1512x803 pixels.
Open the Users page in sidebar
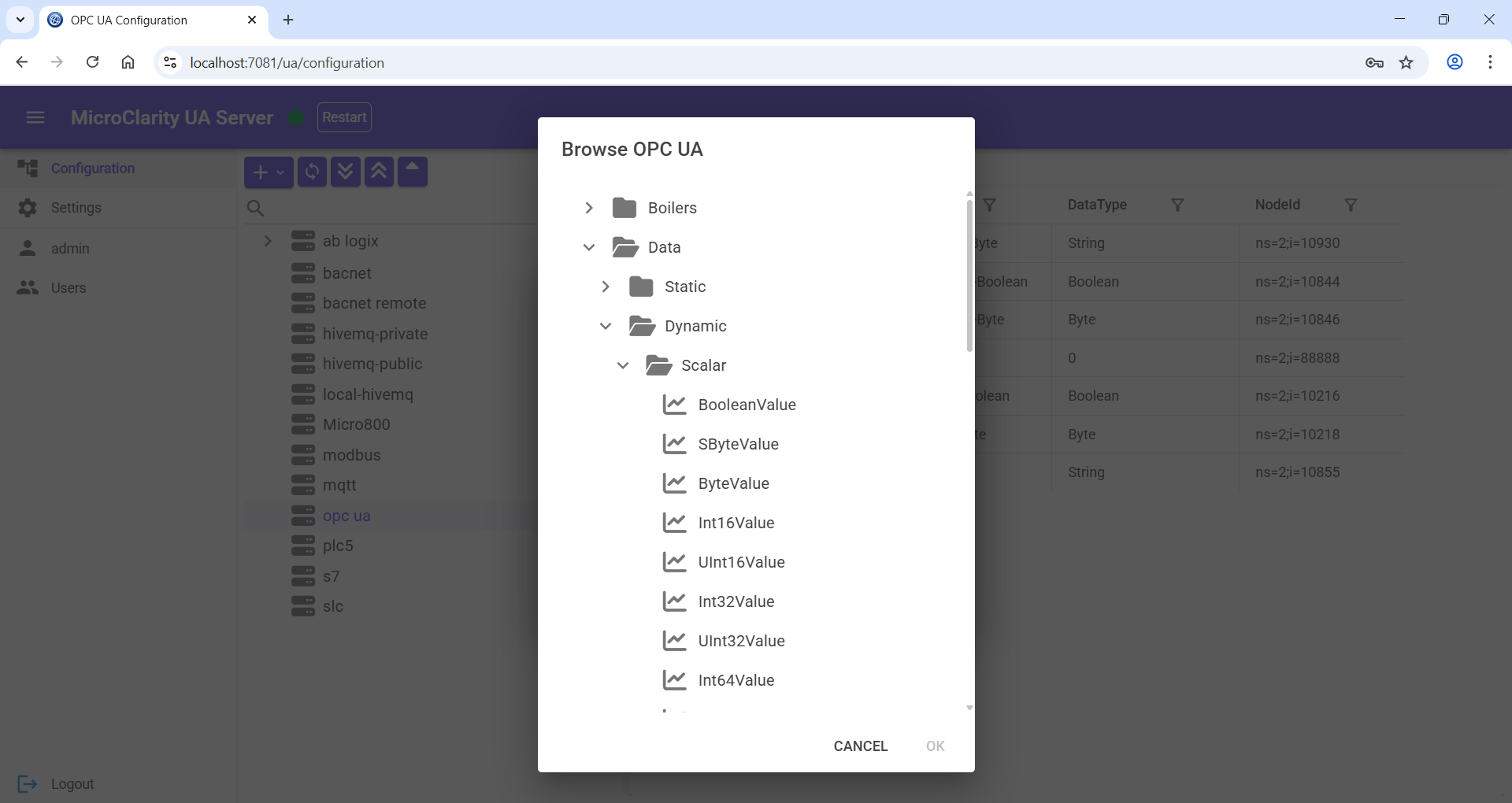(x=69, y=288)
